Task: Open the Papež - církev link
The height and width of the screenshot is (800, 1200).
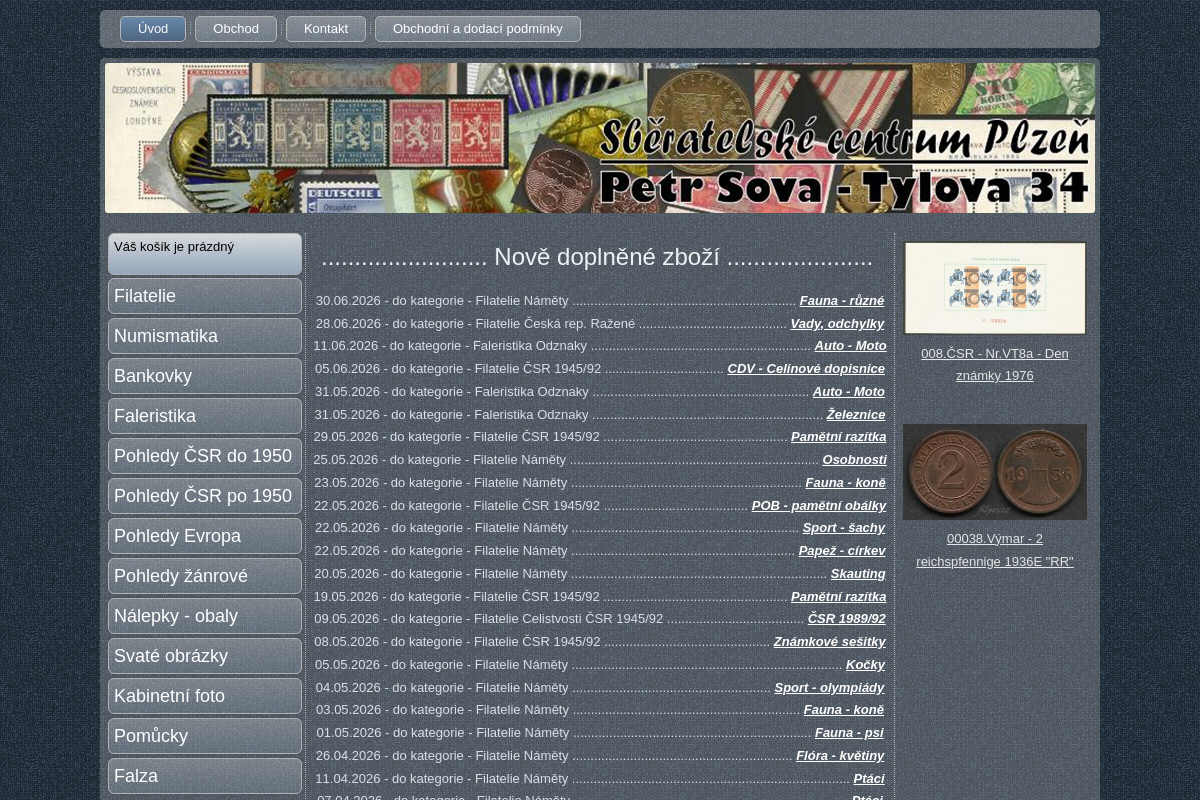Action: pos(842,551)
